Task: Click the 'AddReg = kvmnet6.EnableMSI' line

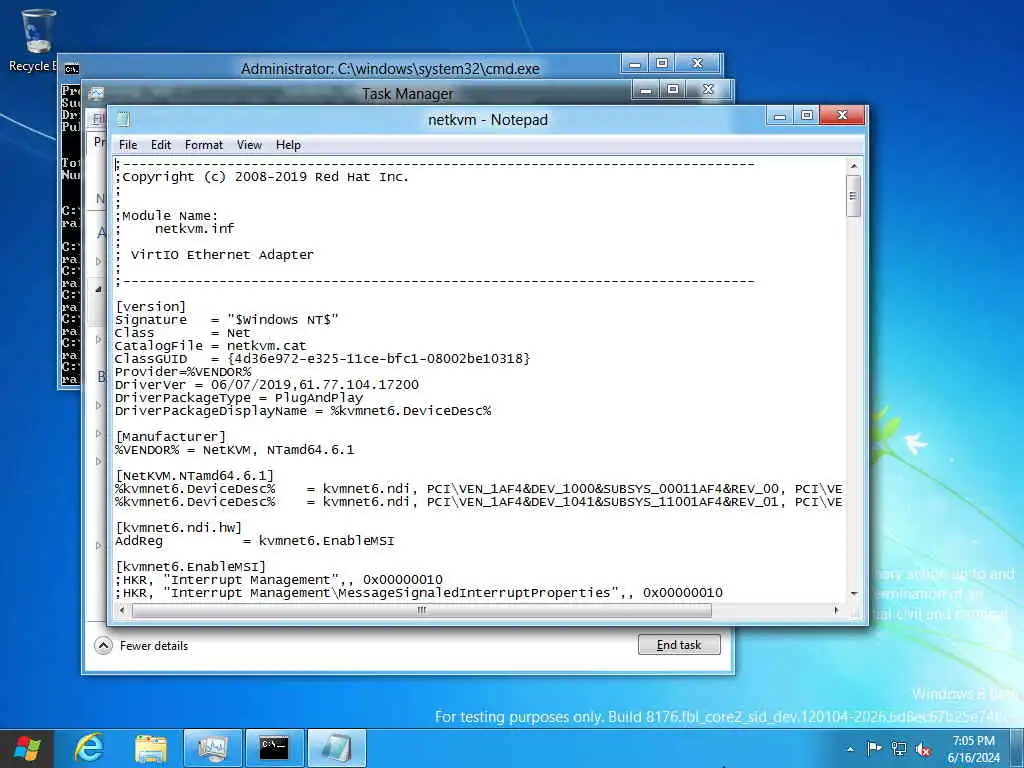Action: coord(255,541)
